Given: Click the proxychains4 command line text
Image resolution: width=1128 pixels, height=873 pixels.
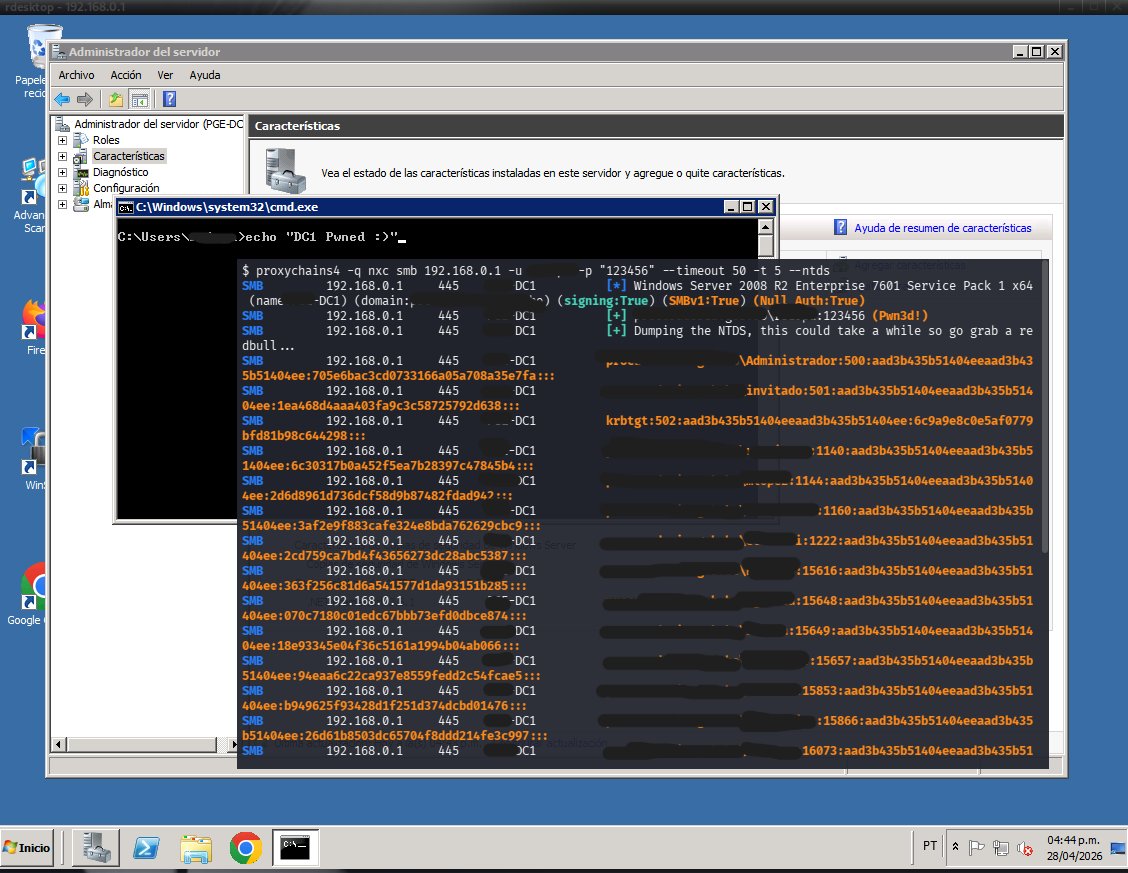Looking at the screenshot, I should [535, 270].
